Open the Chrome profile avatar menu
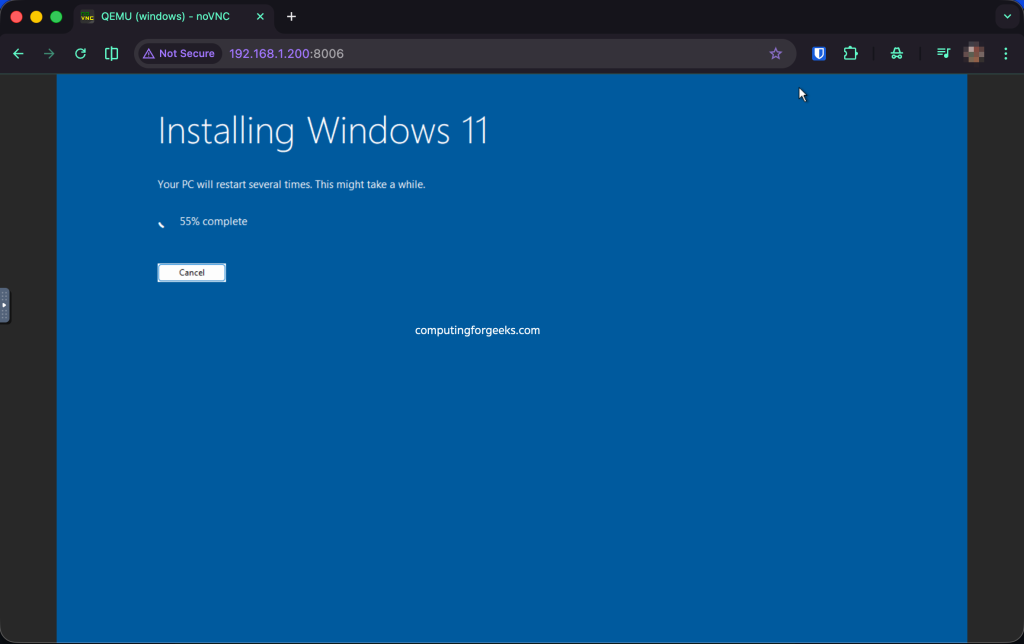This screenshot has height=644, width=1024. coord(973,53)
